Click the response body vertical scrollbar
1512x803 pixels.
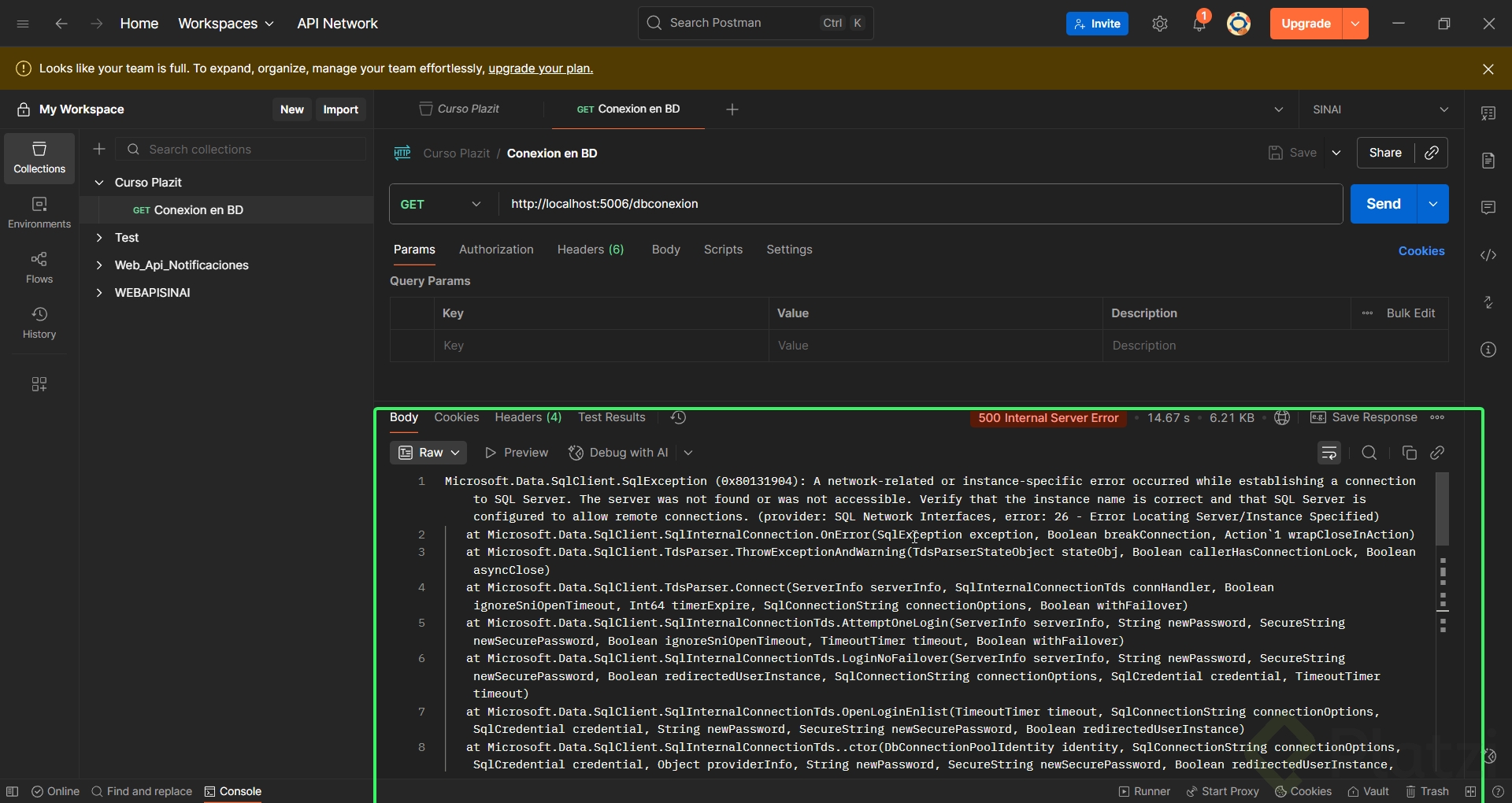click(1443, 509)
